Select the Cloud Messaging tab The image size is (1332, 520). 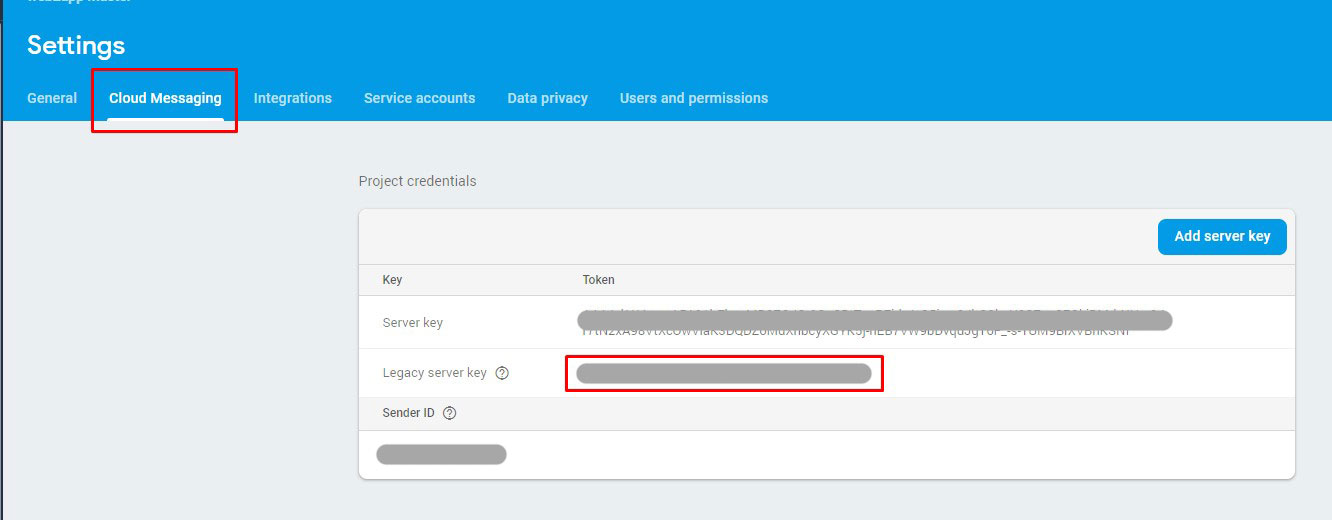[165, 98]
